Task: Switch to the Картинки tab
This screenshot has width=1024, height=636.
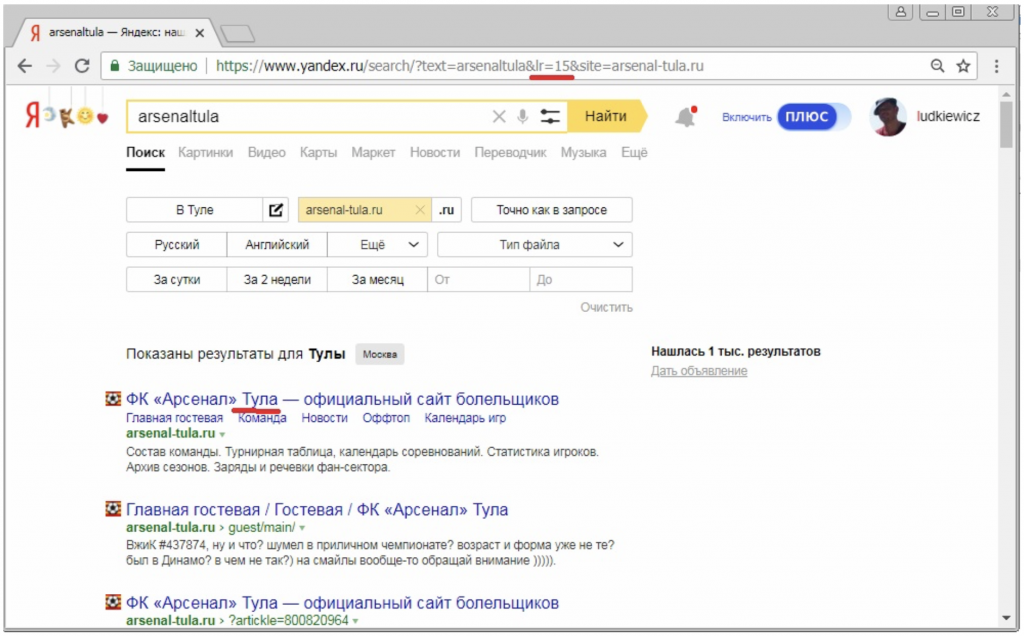Action: (x=206, y=152)
